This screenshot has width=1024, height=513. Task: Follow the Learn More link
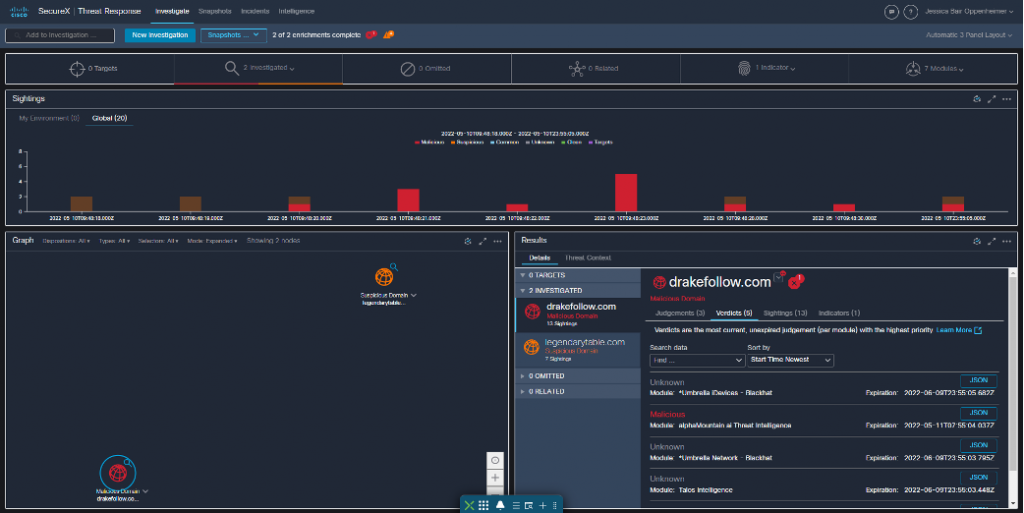pos(958,330)
